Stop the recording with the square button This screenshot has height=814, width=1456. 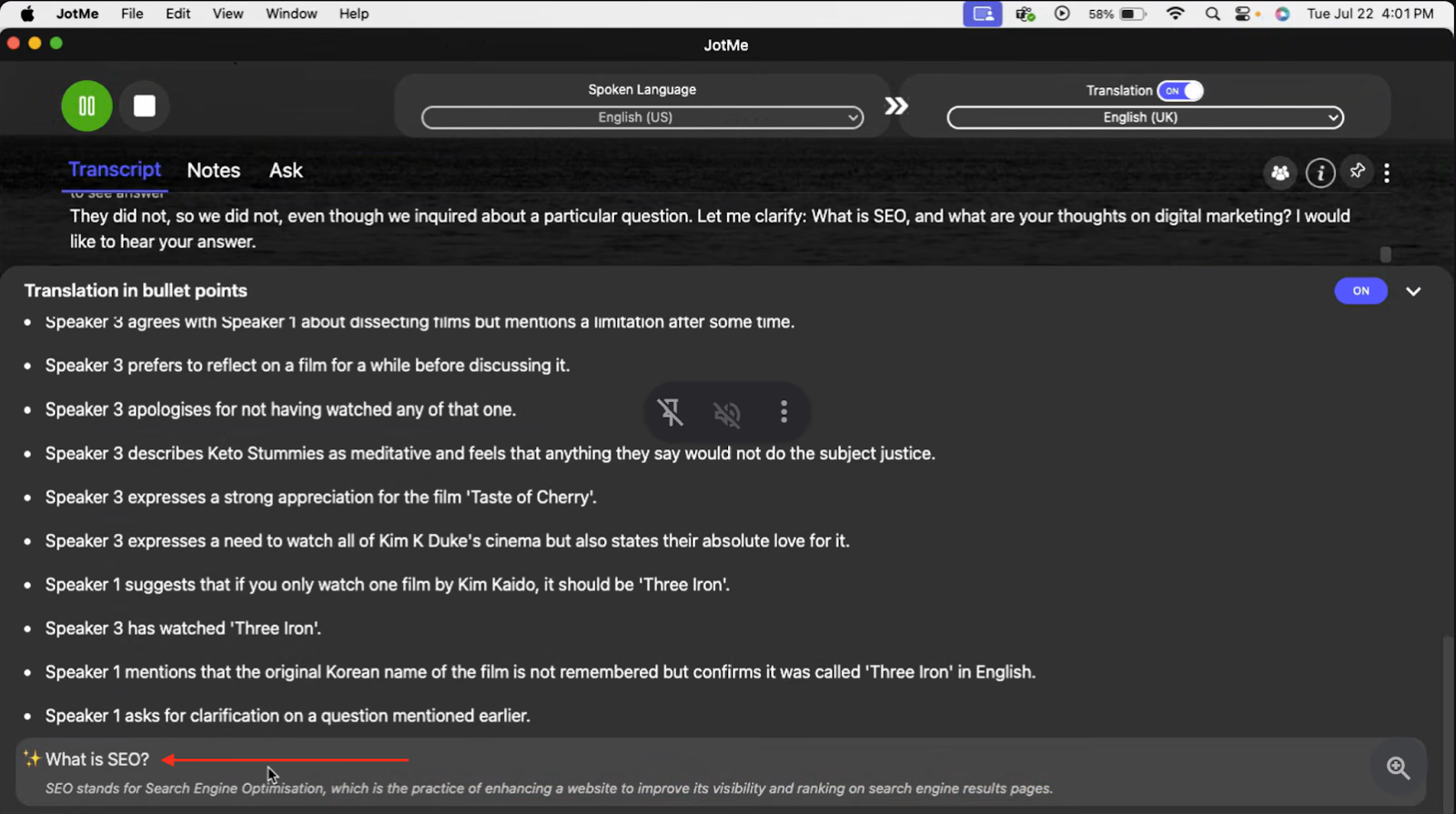click(x=145, y=106)
